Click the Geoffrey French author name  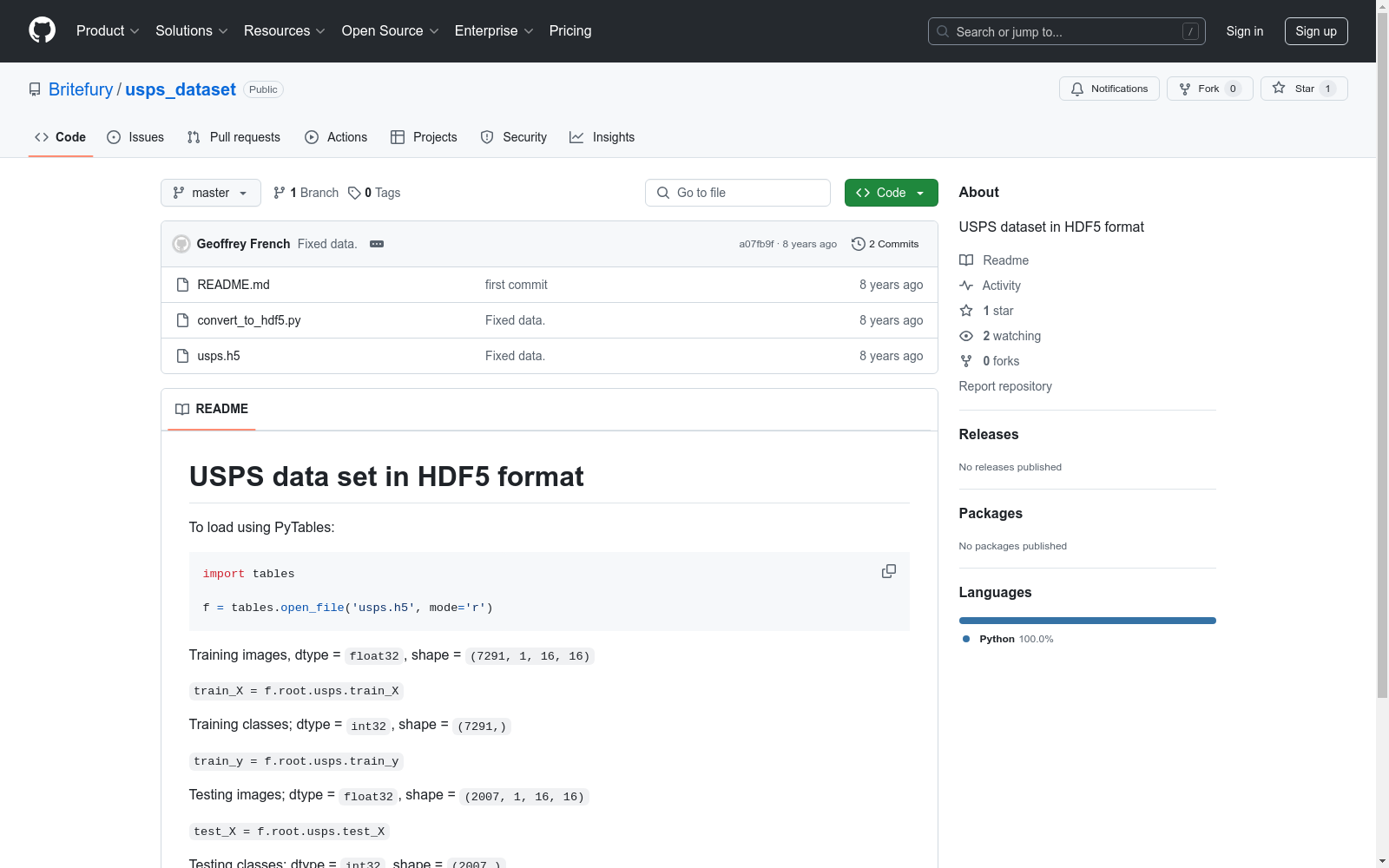point(243,244)
